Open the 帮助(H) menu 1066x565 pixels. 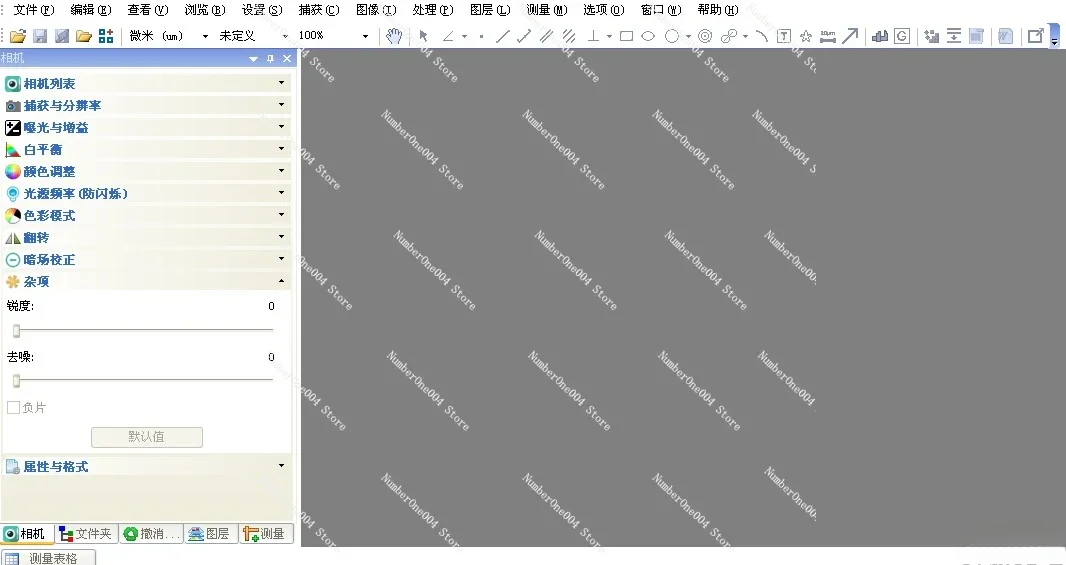click(x=718, y=10)
